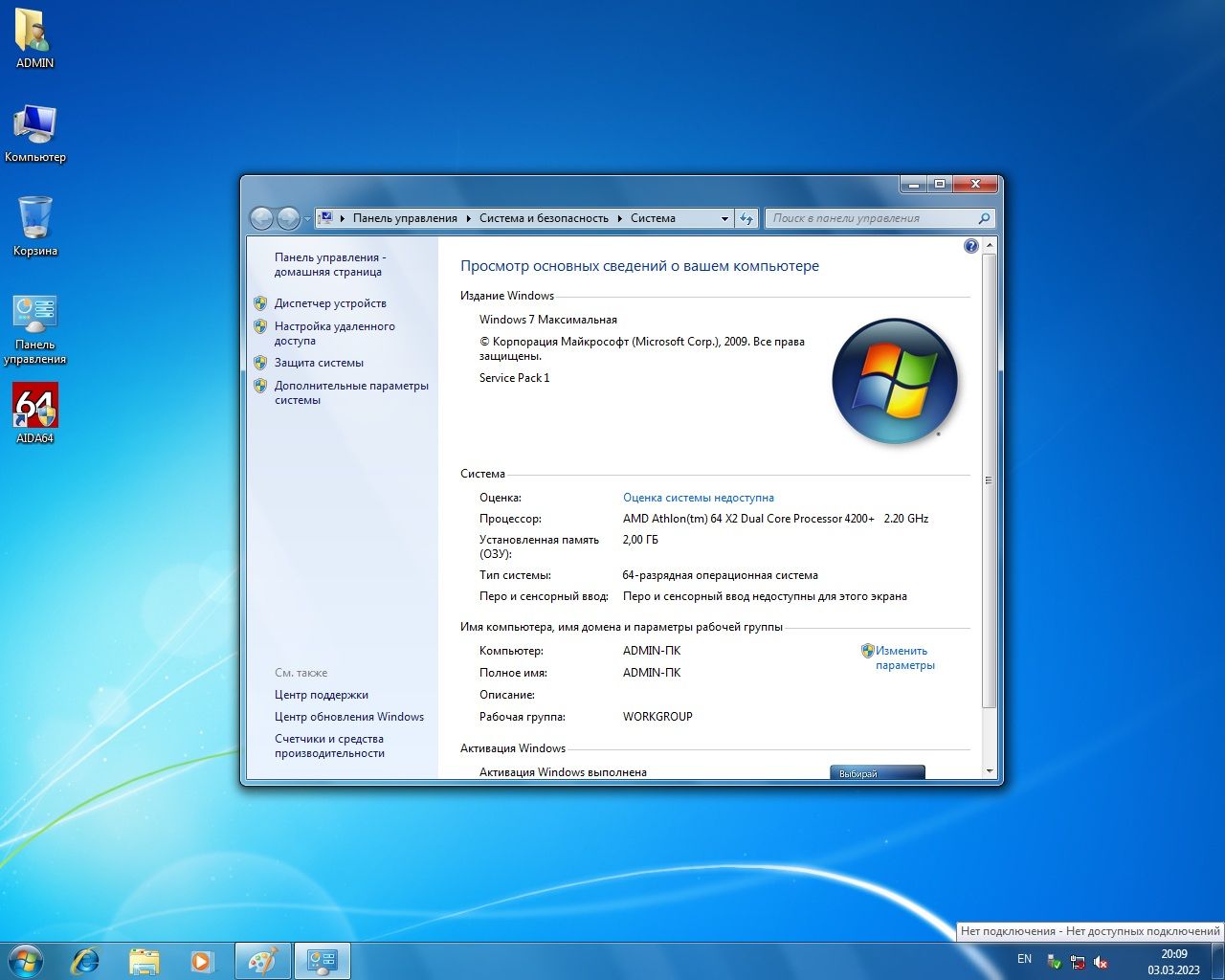
Task: Open Счетчики и средства производительности link
Action: click(329, 746)
